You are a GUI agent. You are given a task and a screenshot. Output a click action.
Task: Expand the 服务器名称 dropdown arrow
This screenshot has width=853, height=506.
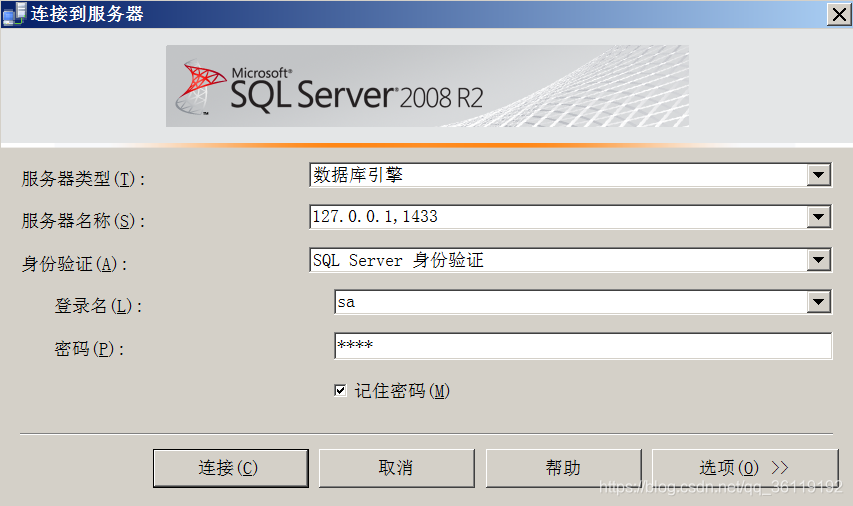(x=818, y=217)
